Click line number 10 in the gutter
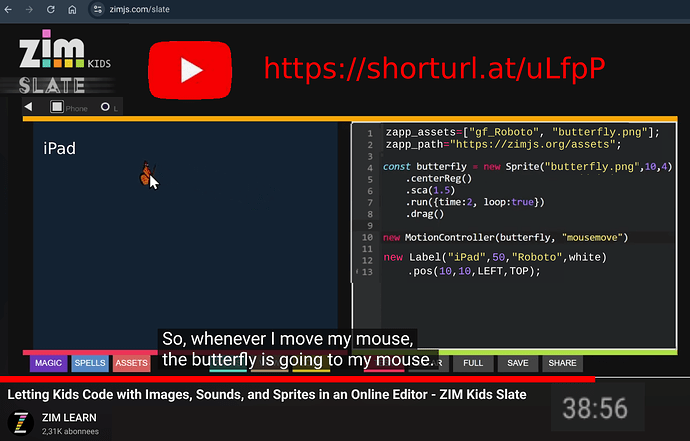Viewport: 690px width, 441px height. click(x=367, y=238)
